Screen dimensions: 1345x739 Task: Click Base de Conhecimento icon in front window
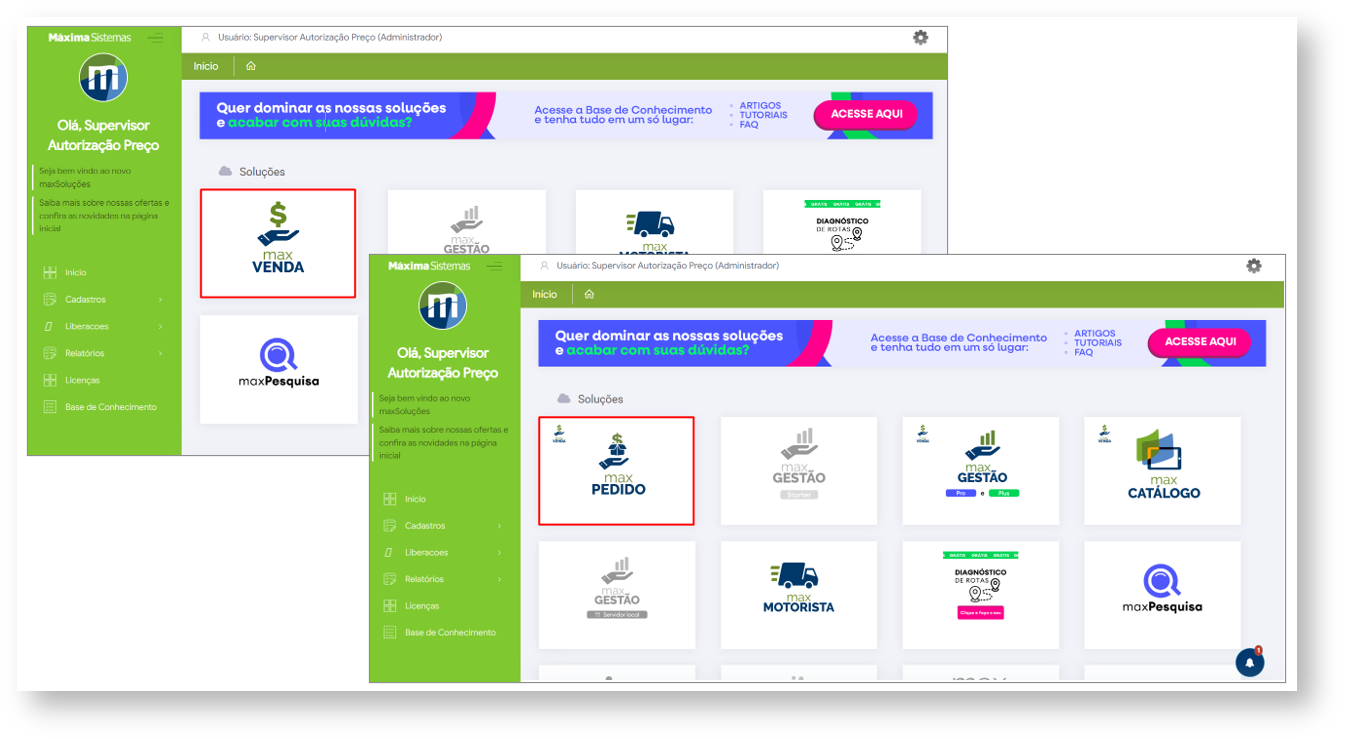390,633
